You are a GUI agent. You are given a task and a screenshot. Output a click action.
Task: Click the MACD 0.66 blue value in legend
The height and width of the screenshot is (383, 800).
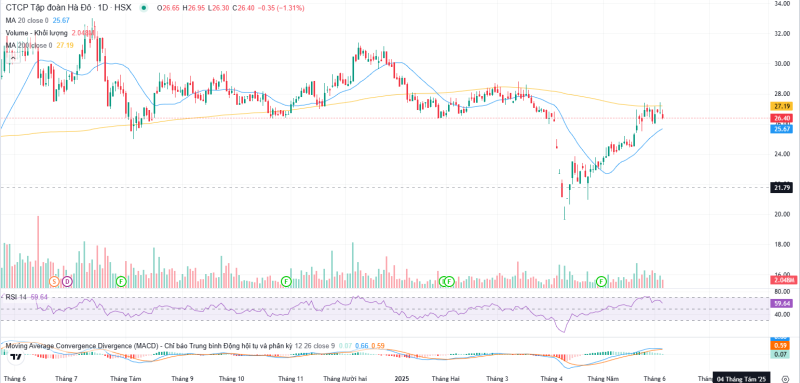click(362, 346)
